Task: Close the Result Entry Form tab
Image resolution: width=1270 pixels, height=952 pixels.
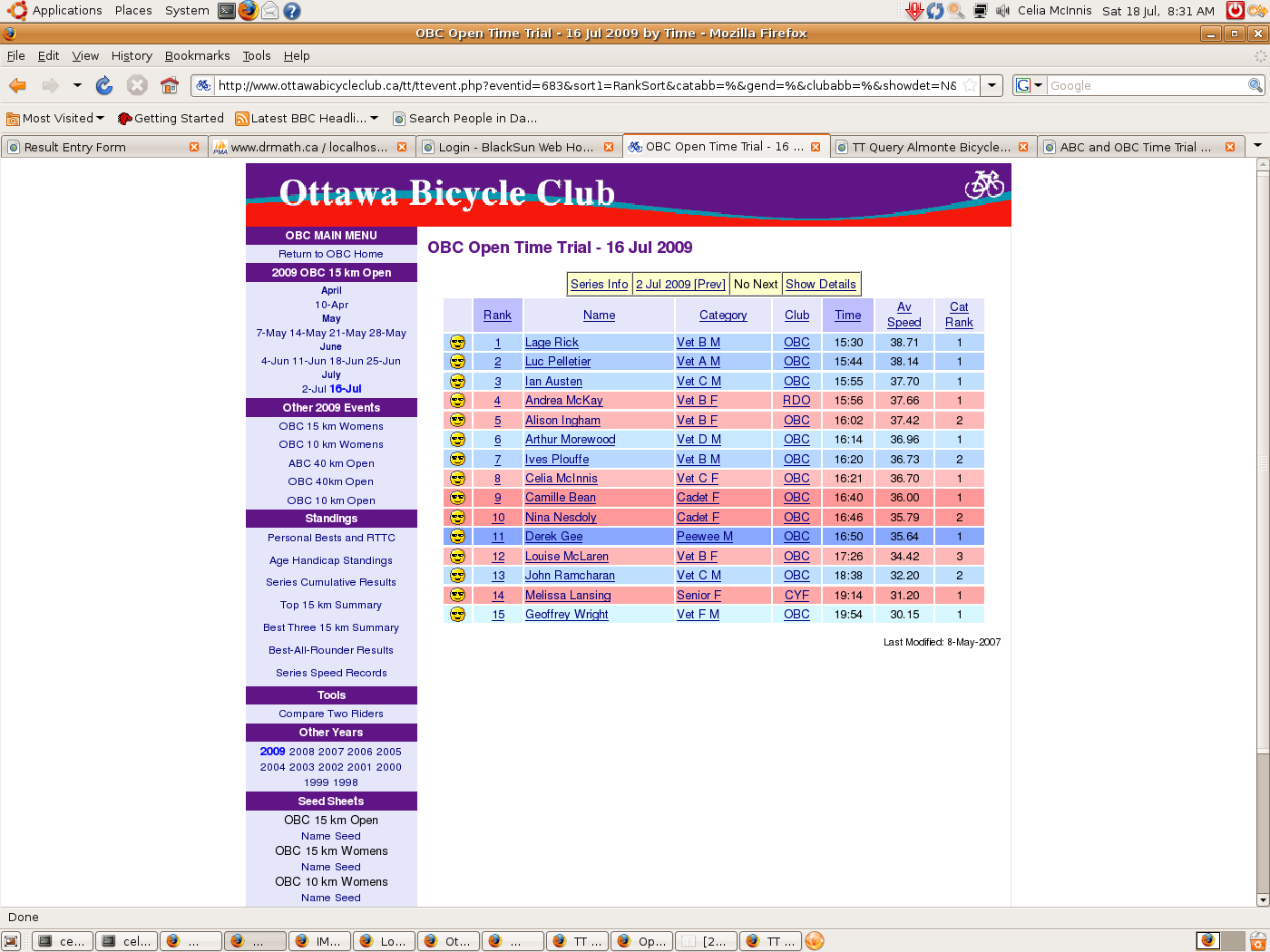Action: (194, 147)
